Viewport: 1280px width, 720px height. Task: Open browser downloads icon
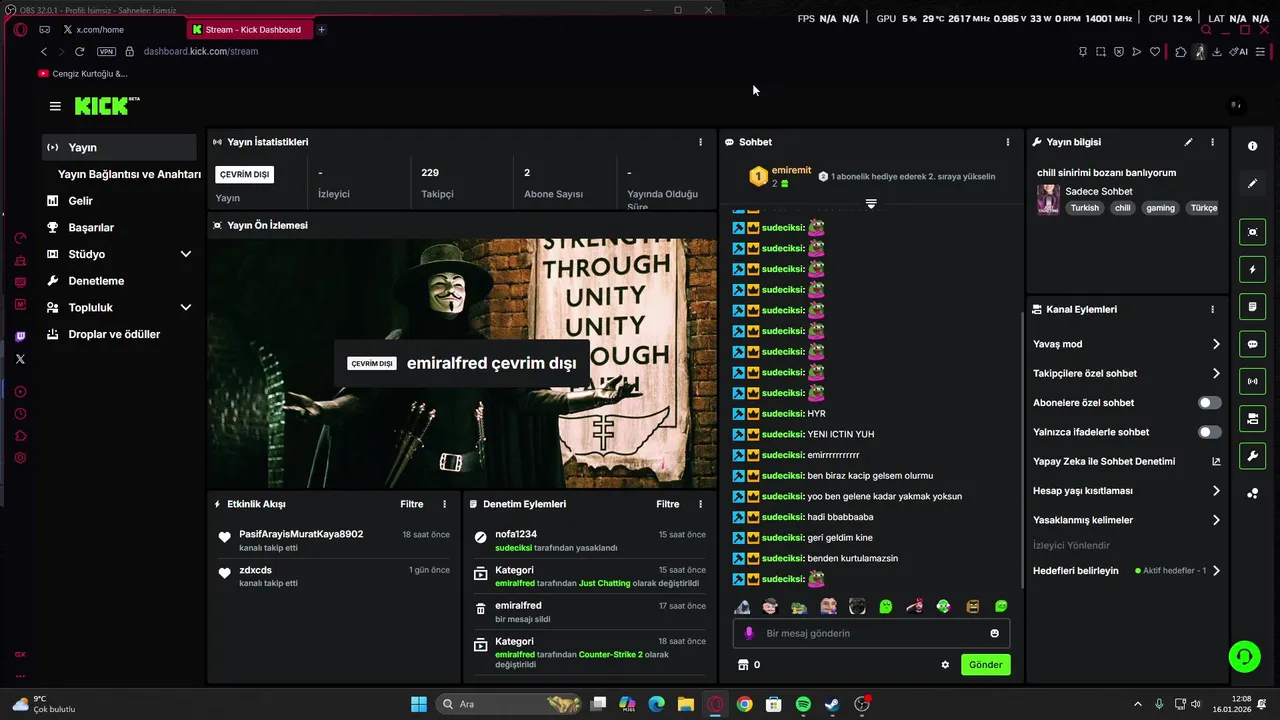(x=1217, y=52)
